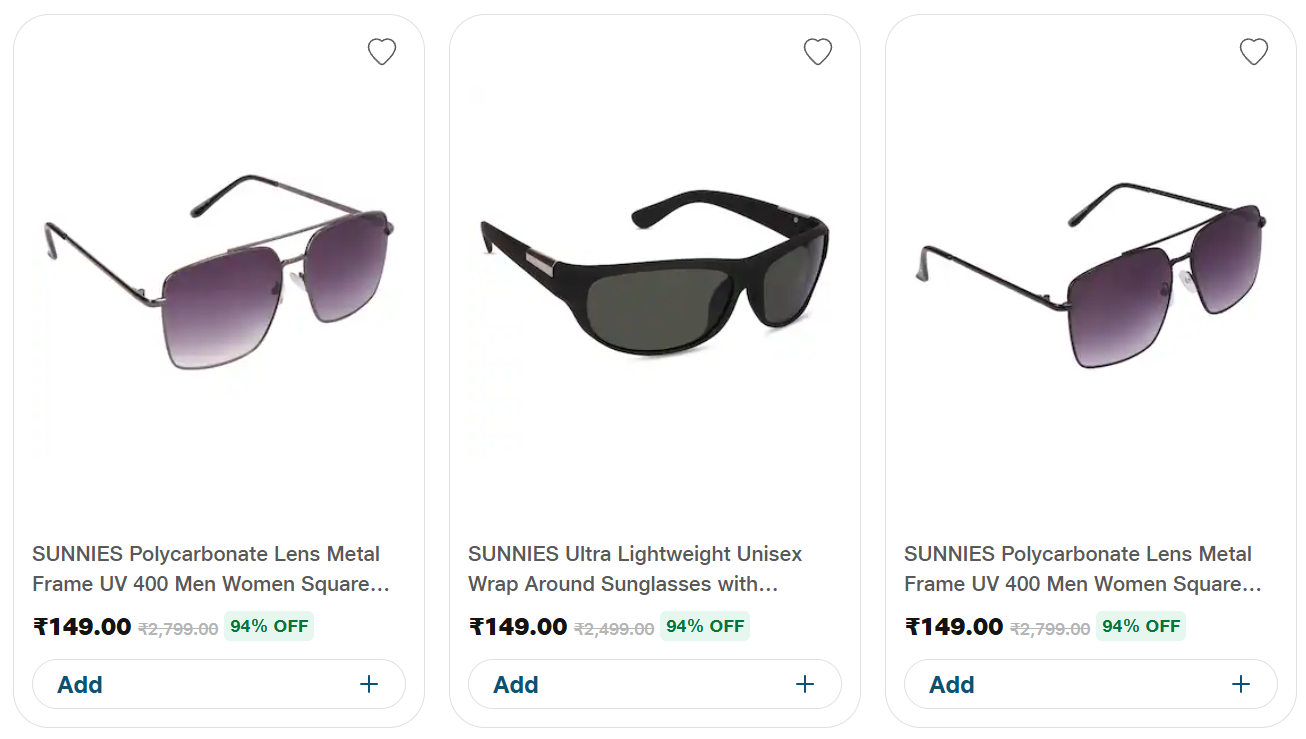The width and height of the screenshot is (1306, 739).
Task: Wishlist the grey-frame square sunglasses via heart icon
Action: (382, 51)
